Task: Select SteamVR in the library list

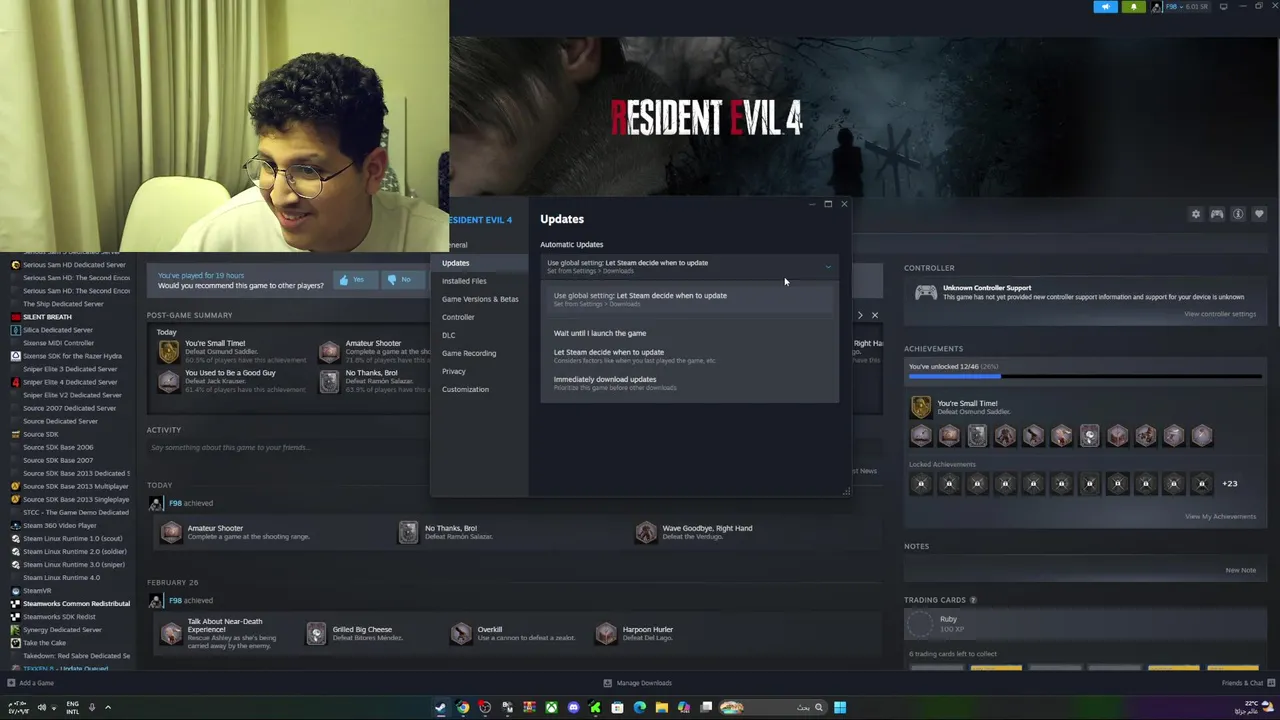Action: coord(37,591)
